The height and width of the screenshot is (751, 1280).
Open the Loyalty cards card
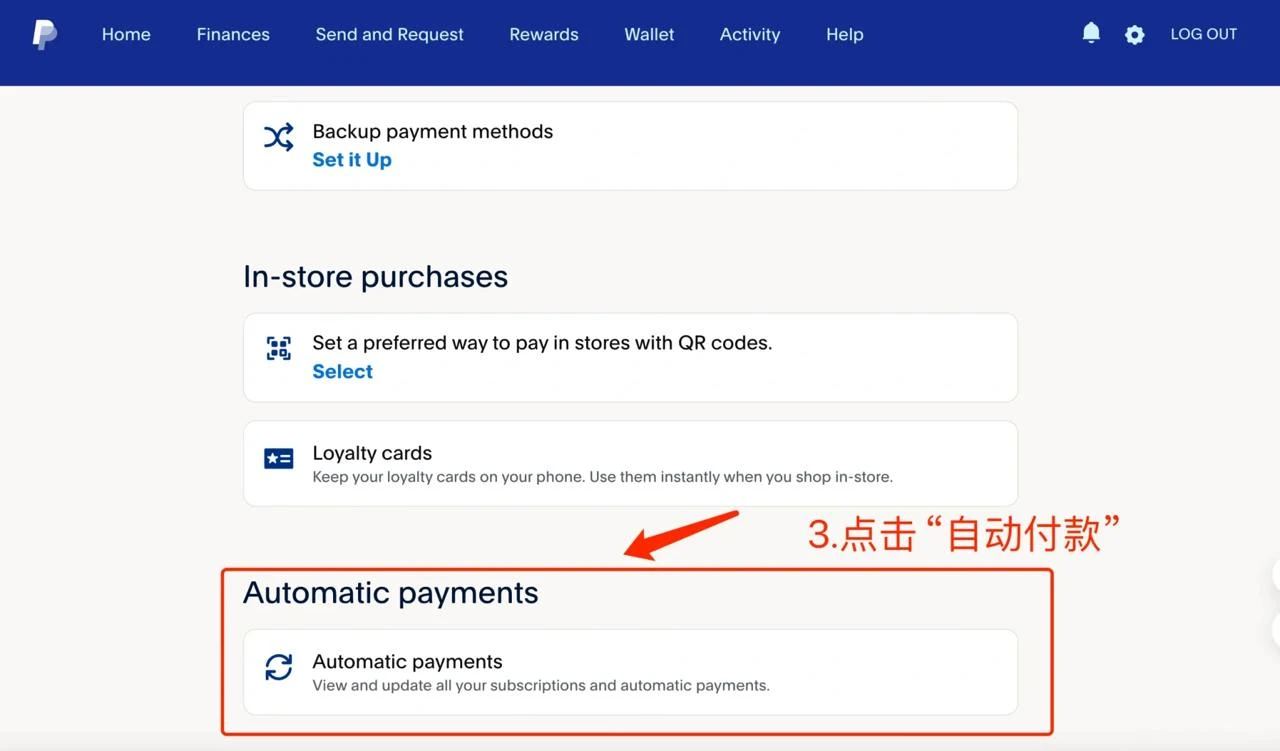pos(630,463)
